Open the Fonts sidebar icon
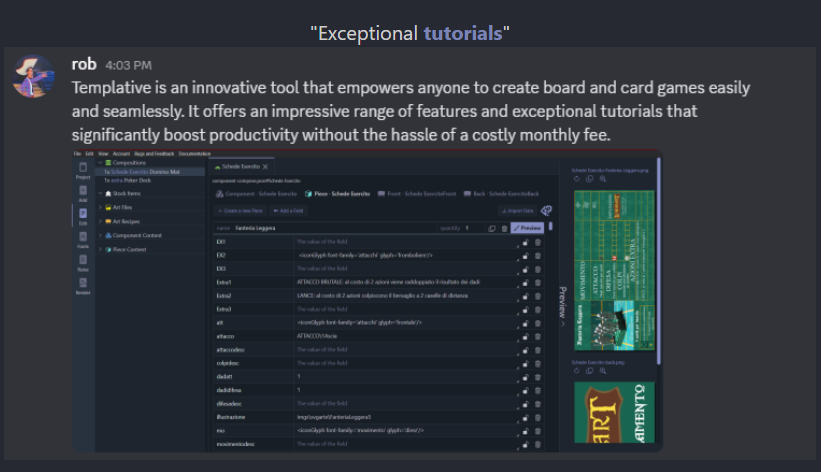The image size is (821, 472). (83, 239)
